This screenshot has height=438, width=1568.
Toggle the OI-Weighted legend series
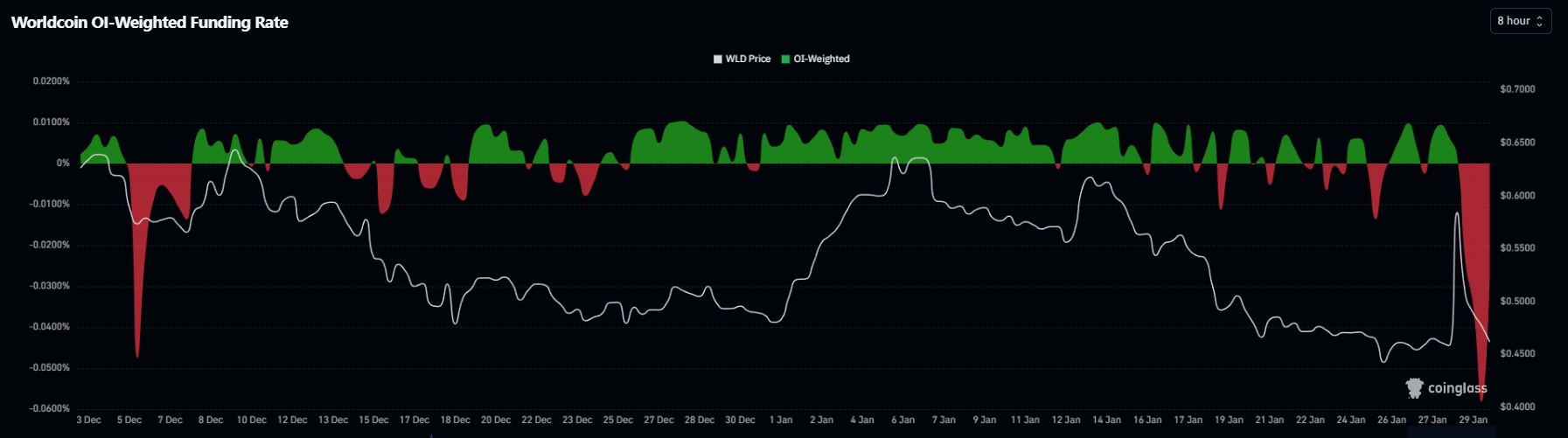click(x=816, y=59)
